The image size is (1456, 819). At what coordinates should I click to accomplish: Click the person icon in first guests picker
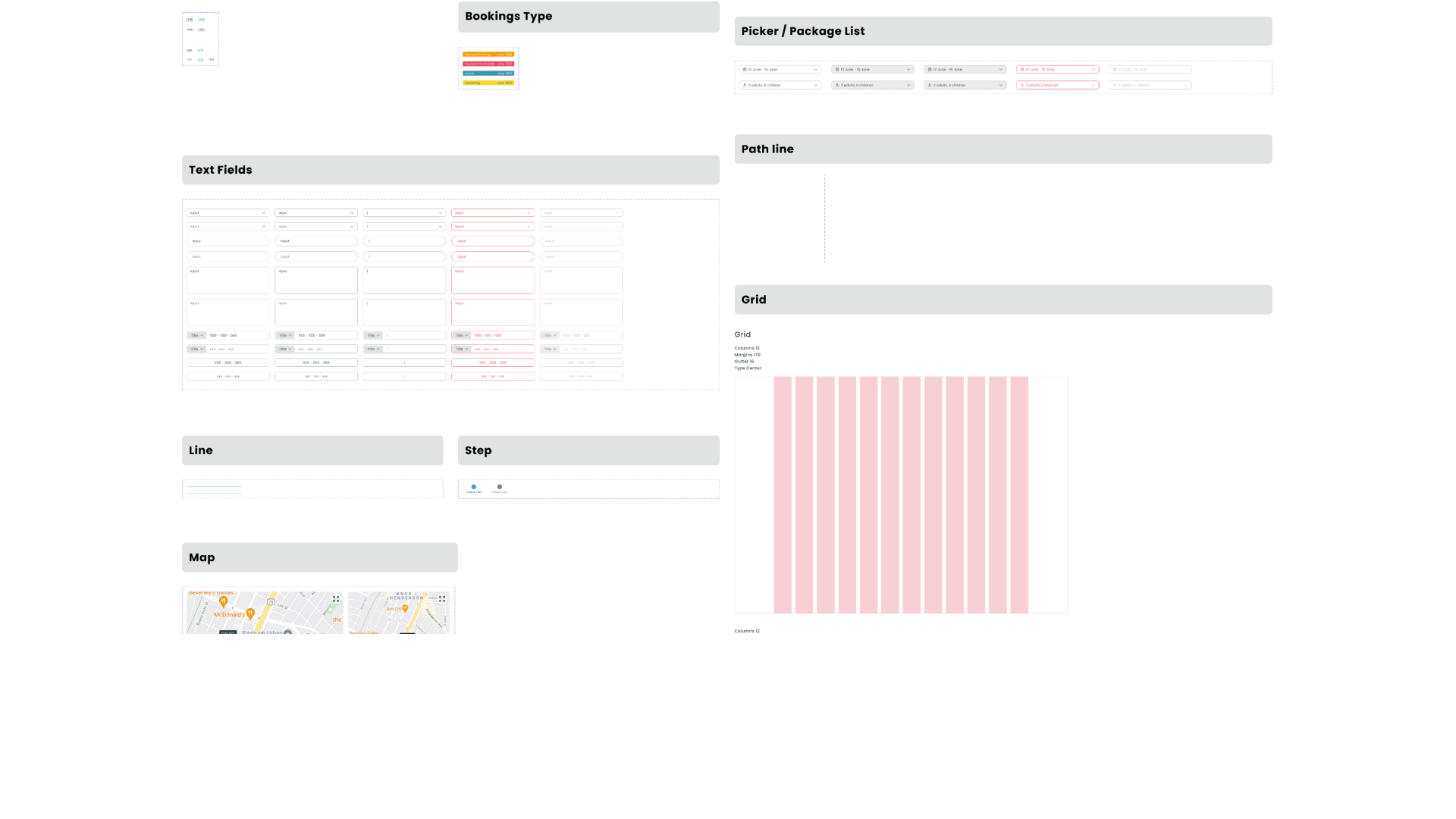(x=745, y=85)
